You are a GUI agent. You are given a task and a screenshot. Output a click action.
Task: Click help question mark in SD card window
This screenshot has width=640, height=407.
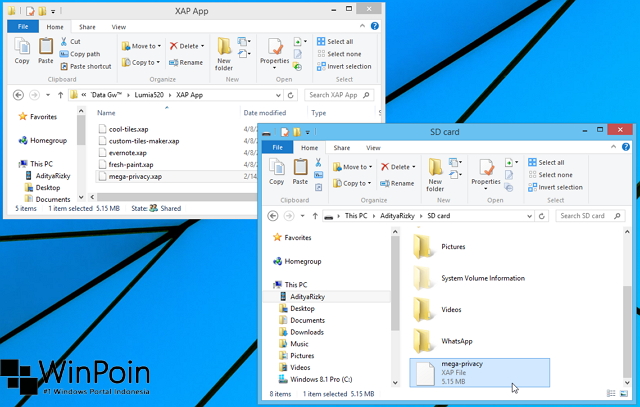[x=626, y=147]
